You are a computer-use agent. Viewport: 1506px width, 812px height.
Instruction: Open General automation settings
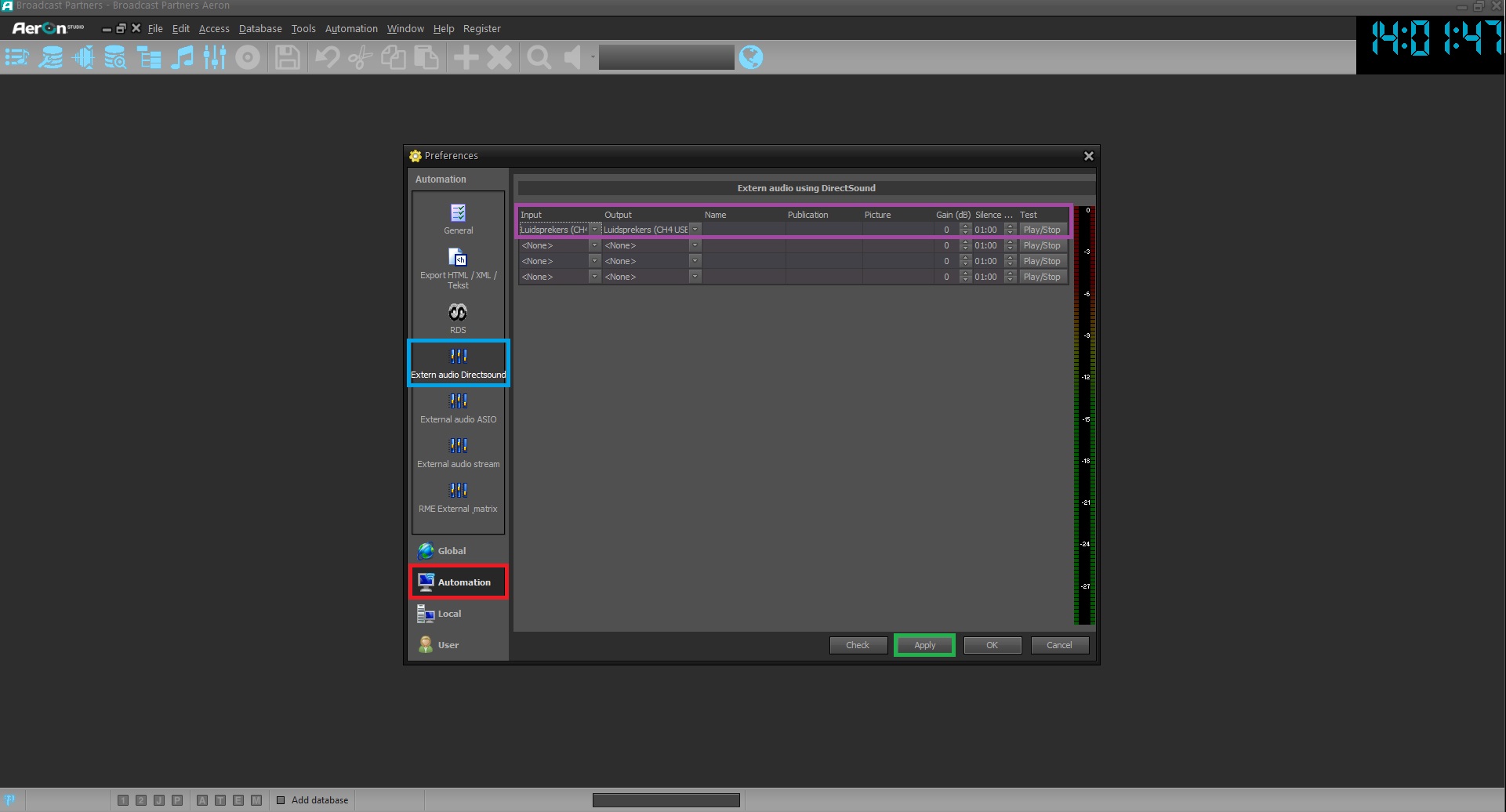click(x=458, y=219)
